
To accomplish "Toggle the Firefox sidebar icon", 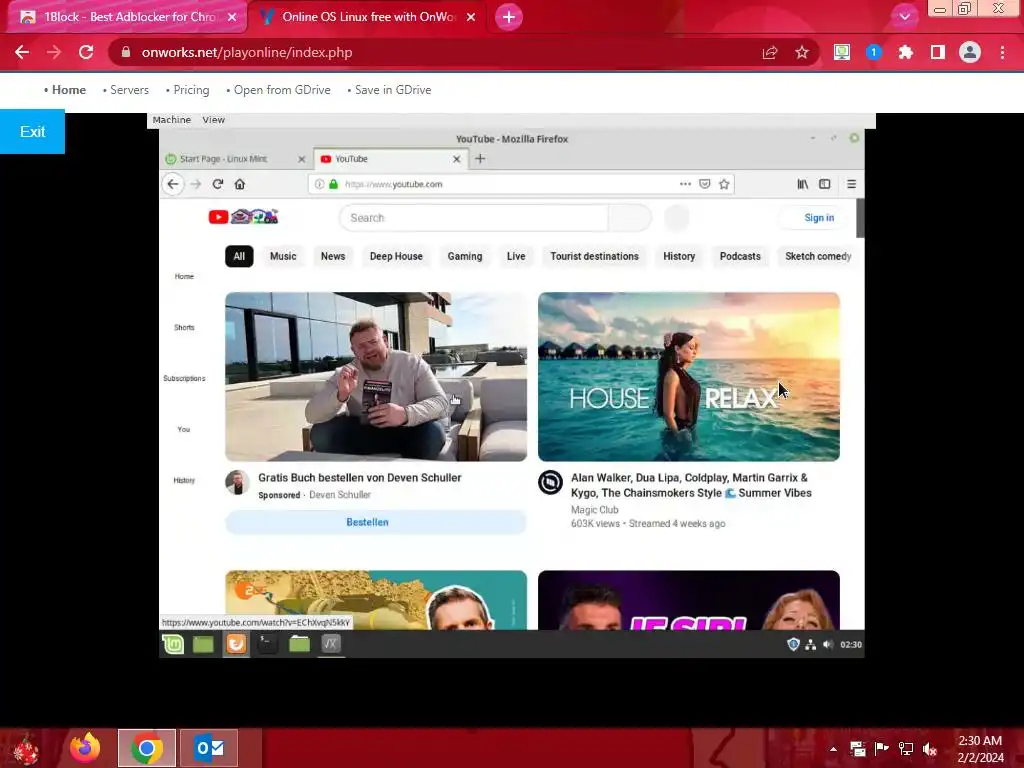I will [x=825, y=184].
